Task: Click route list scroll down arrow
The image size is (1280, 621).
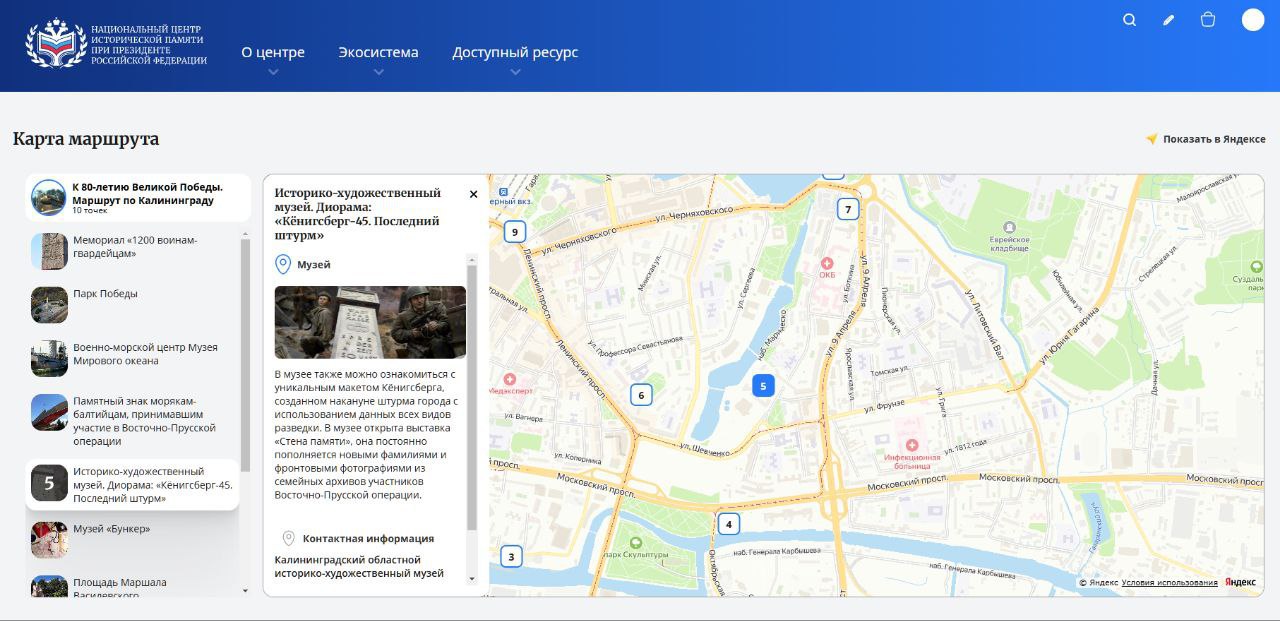Action: pyautogui.click(x=246, y=591)
